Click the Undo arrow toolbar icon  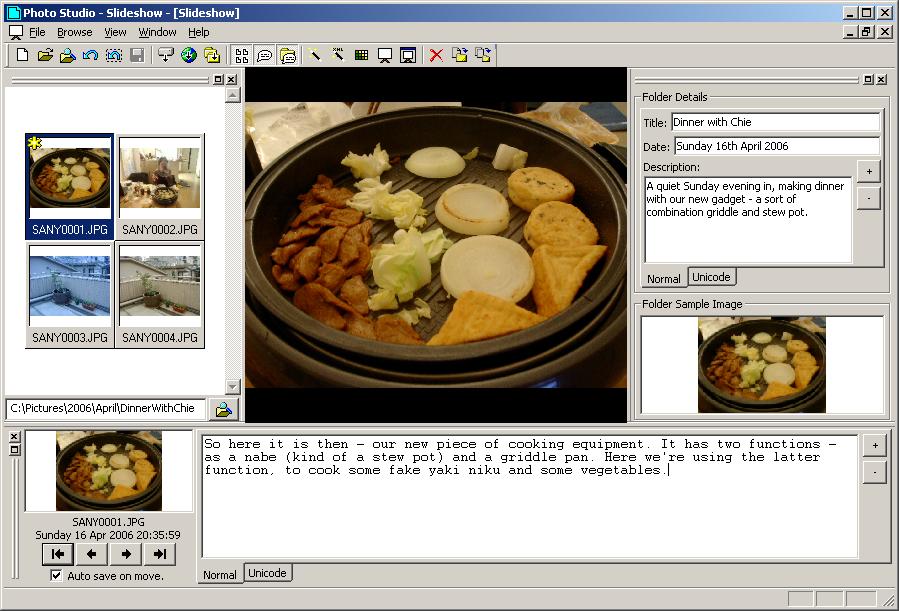[x=91, y=55]
